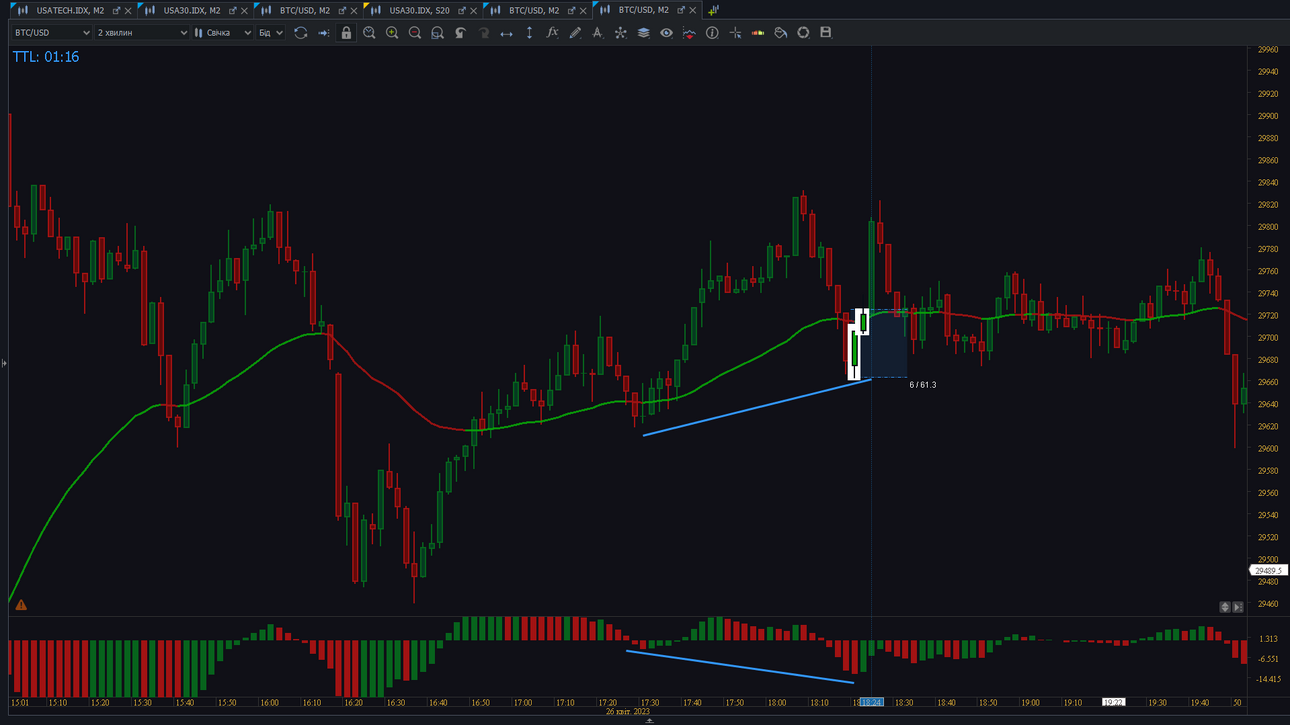Click the zoom out magnifier icon

coord(415,33)
